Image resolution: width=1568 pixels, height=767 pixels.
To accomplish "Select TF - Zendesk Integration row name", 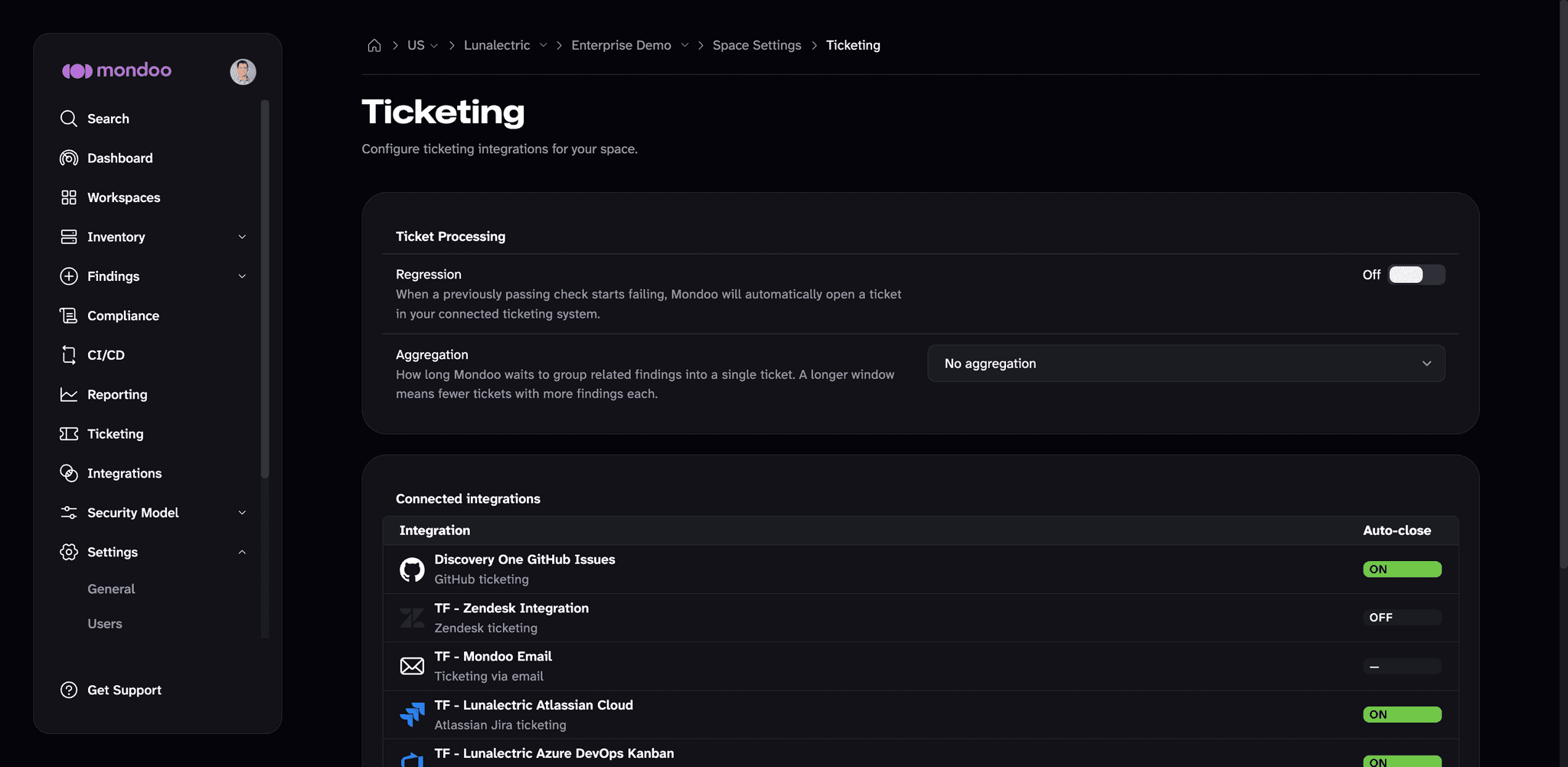I will 511,608.
